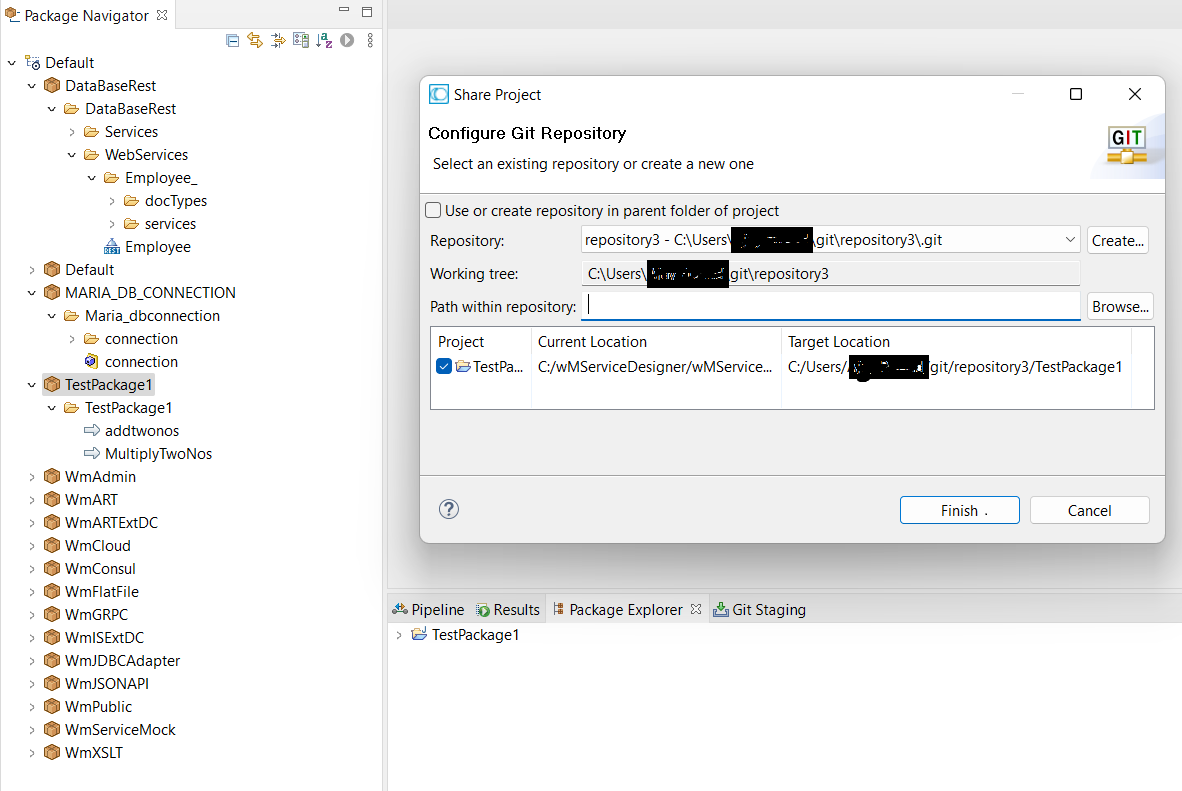Uncheck the TestPackage1 project in the table
1182x791 pixels.
[x=444, y=366]
